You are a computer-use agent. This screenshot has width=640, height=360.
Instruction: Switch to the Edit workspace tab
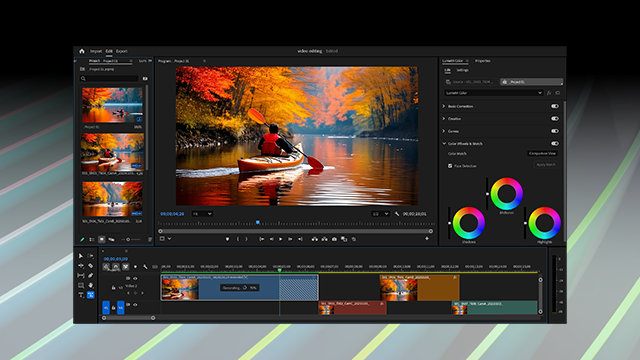tap(109, 51)
